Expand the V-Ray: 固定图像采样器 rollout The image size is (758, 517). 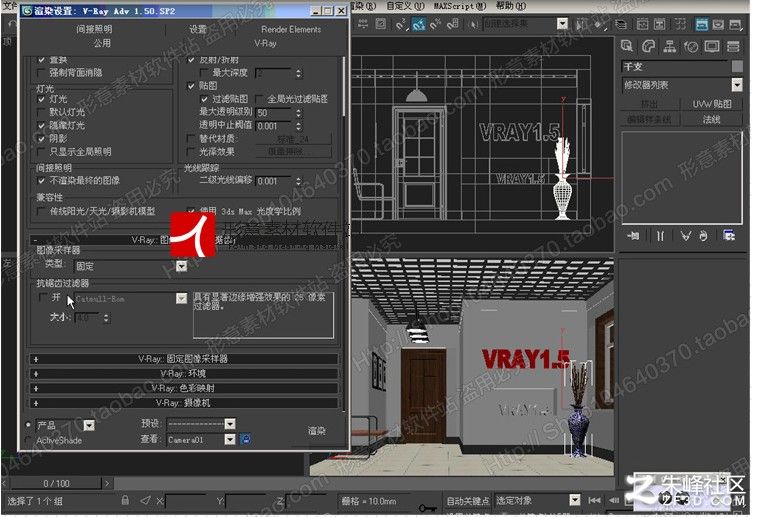coord(183,359)
